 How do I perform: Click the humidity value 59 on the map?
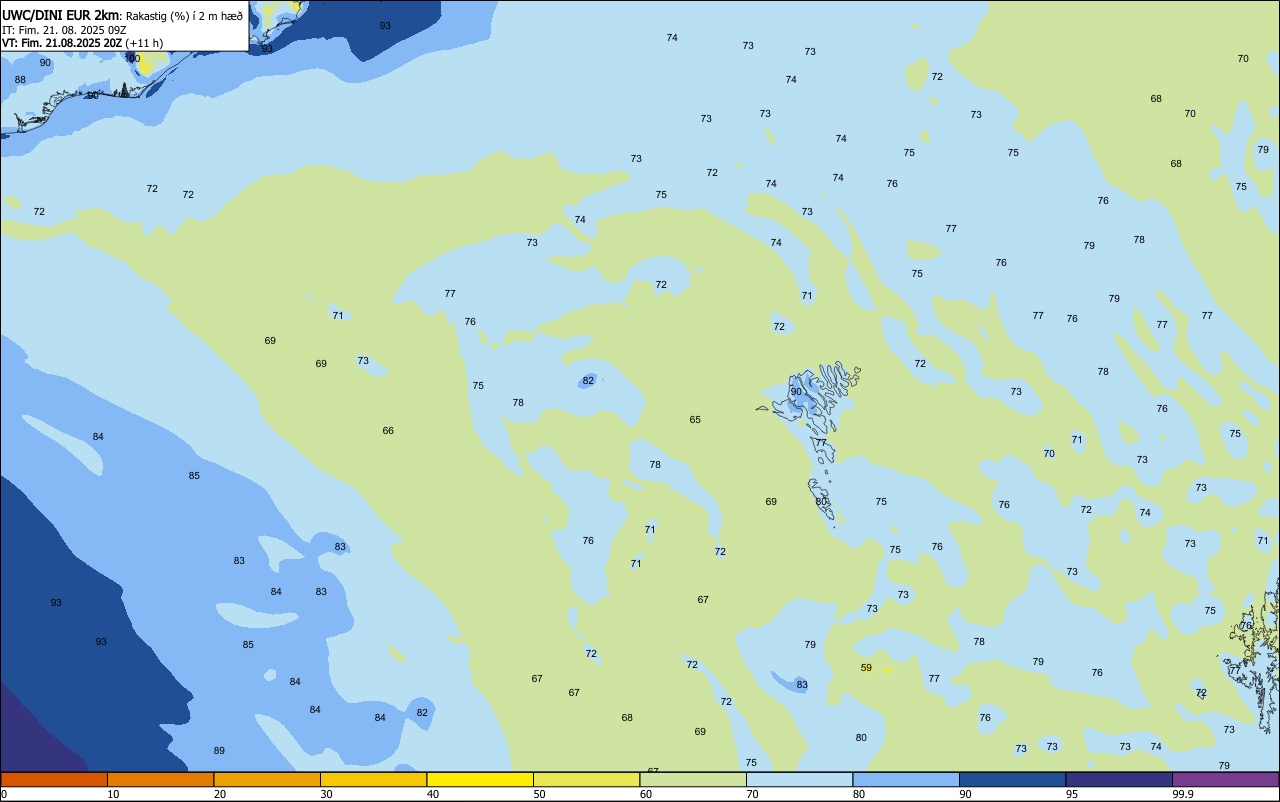click(866, 667)
